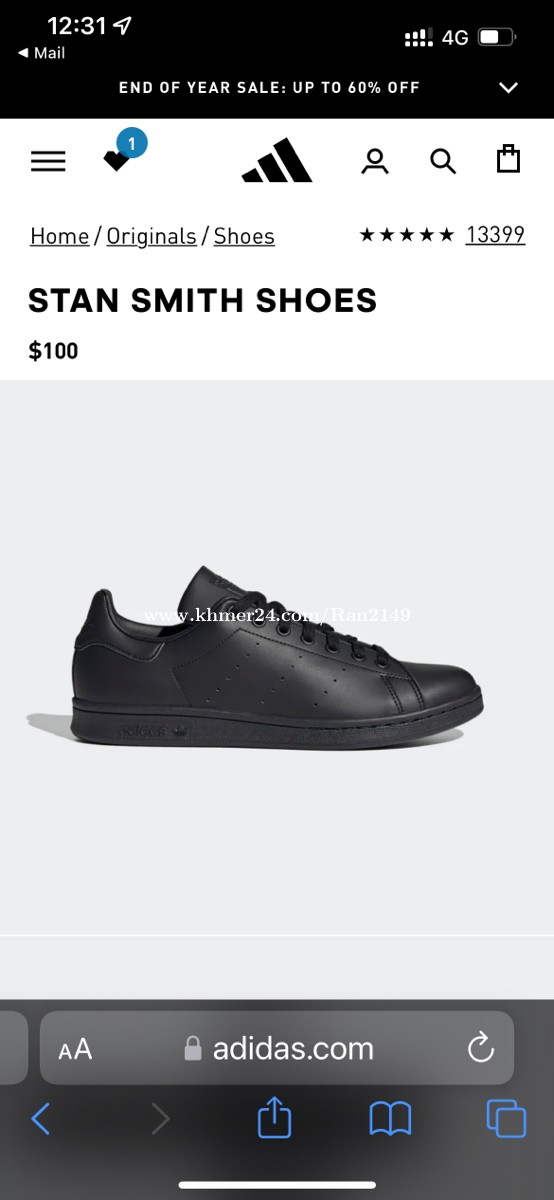Open the AA reader options menu
The height and width of the screenshot is (1200, 554).
click(x=75, y=1049)
